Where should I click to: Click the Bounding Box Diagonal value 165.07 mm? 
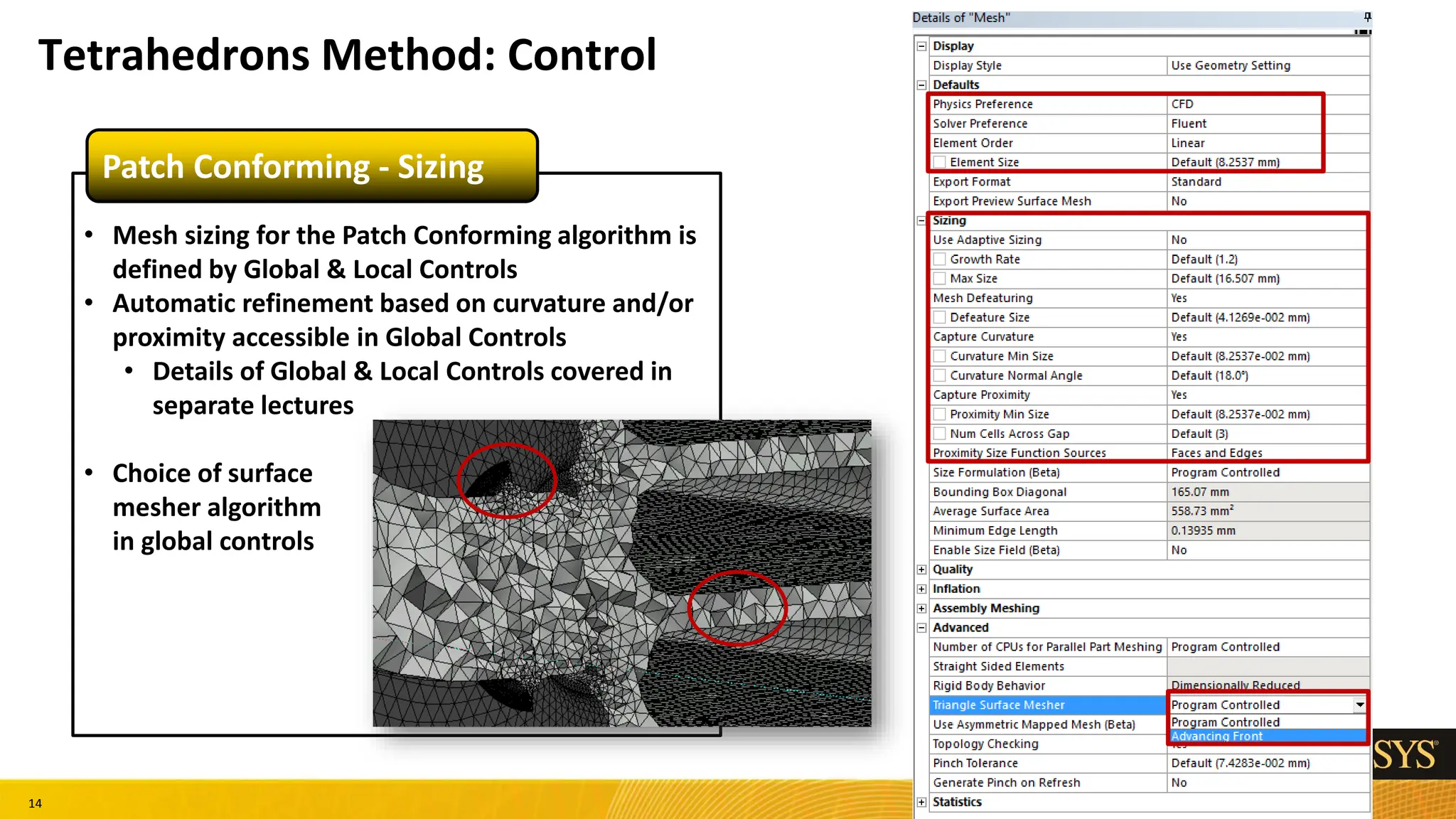pyautogui.click(x=1268, y=492)
